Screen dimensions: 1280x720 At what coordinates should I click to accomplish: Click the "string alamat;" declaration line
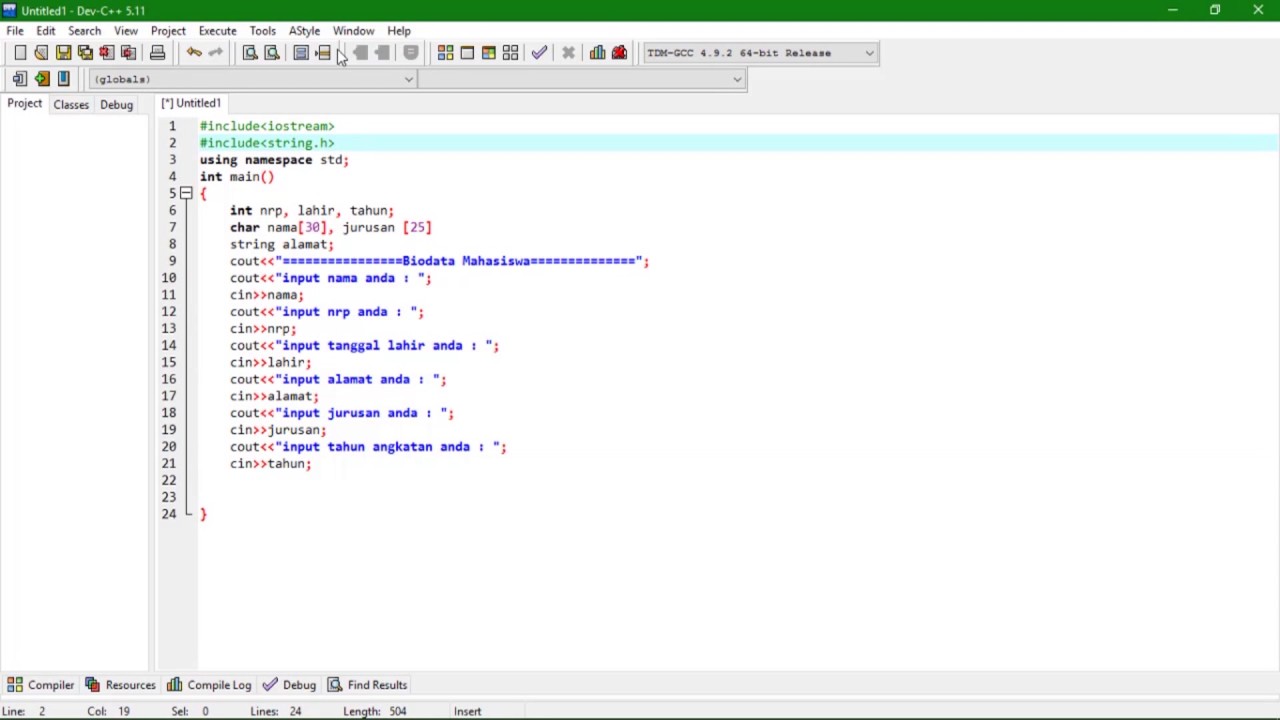pyautogui.click(x=281, y=244)
